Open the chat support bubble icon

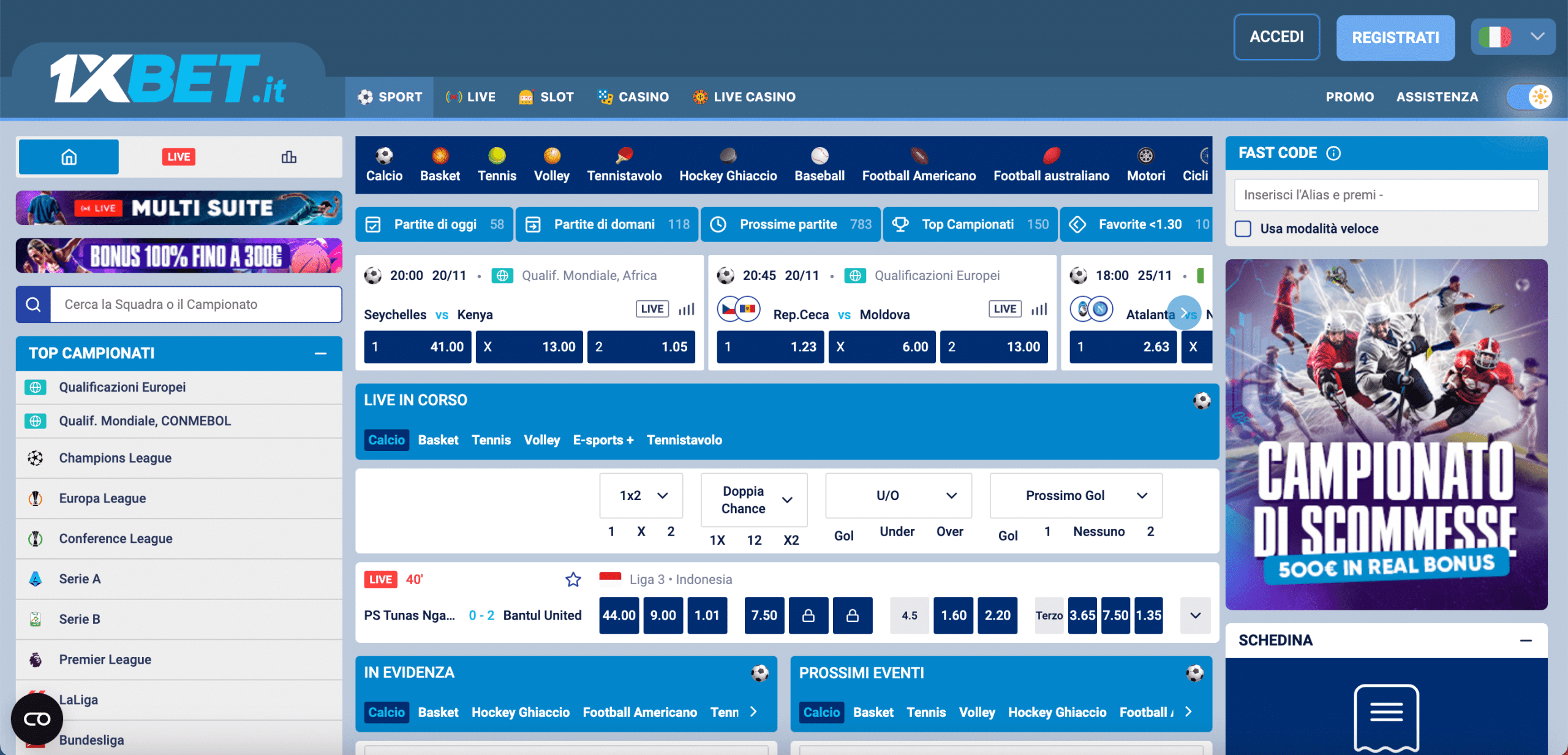37,719
